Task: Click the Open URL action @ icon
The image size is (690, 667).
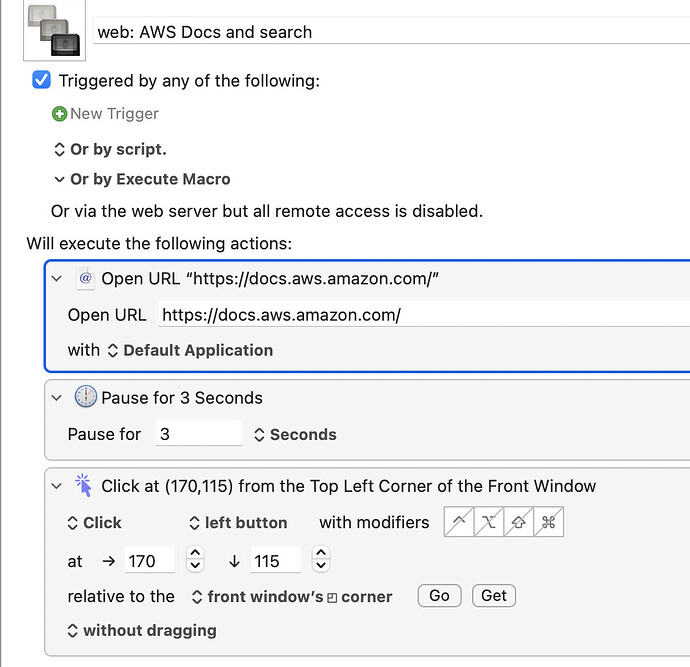Action: 86,278
